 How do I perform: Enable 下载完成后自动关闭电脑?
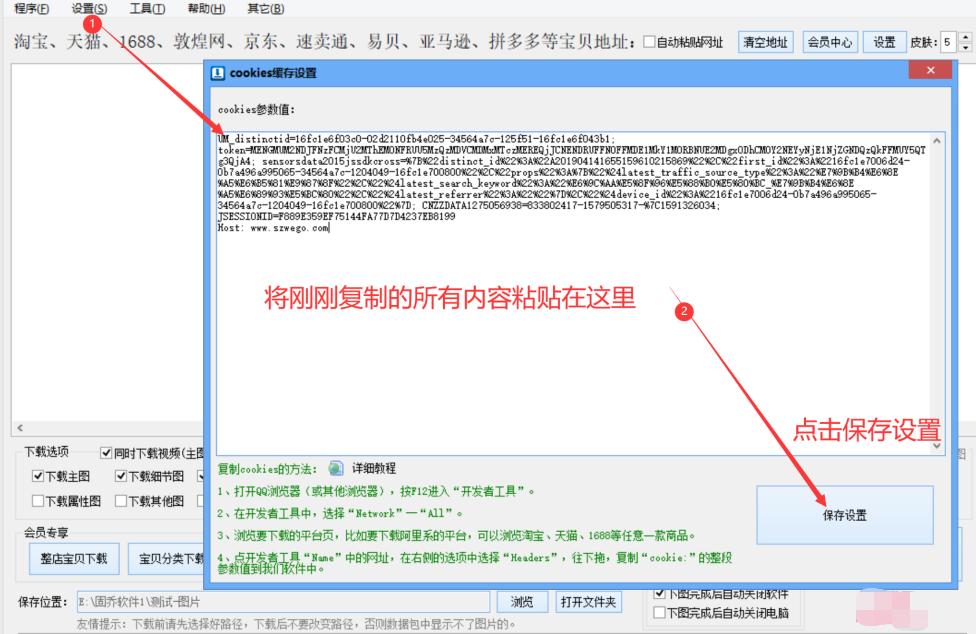658,611
